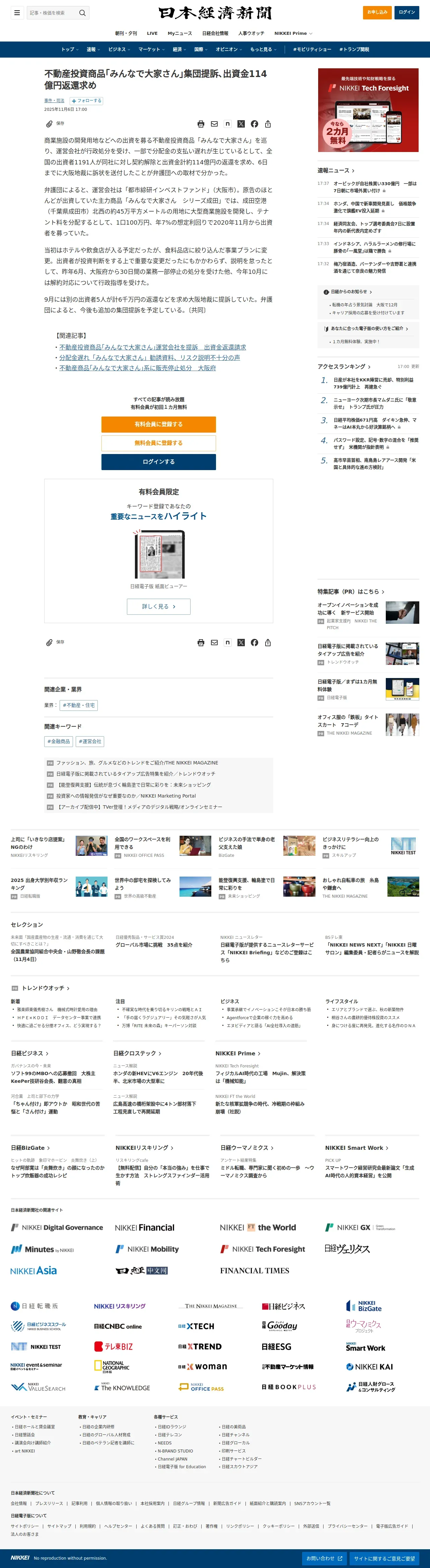430x1568 pixels.
Task: Click お問い合わせ in the footer
Action: coord(324,1558)
